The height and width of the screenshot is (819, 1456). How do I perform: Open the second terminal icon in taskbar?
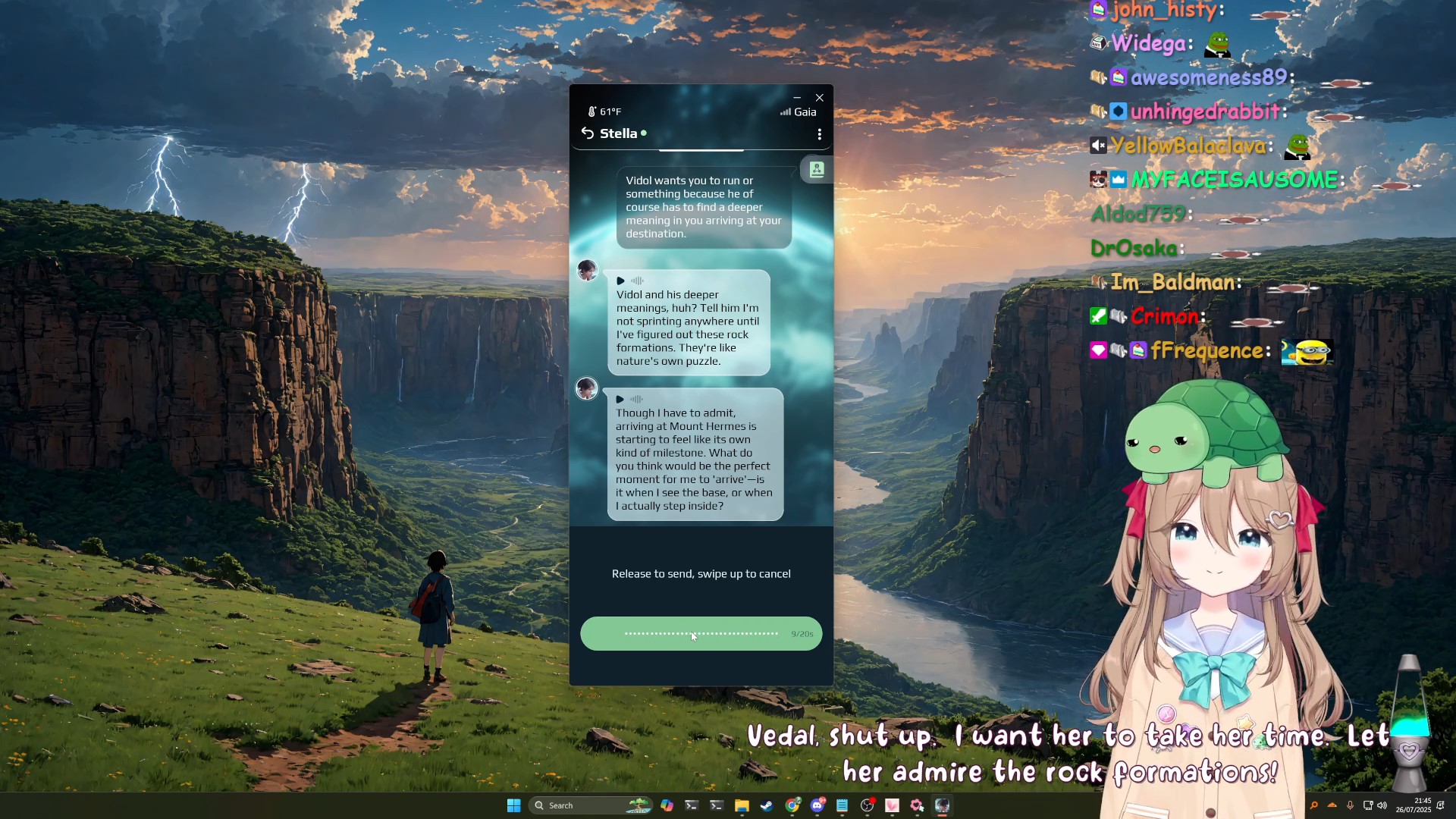point(717,805)
